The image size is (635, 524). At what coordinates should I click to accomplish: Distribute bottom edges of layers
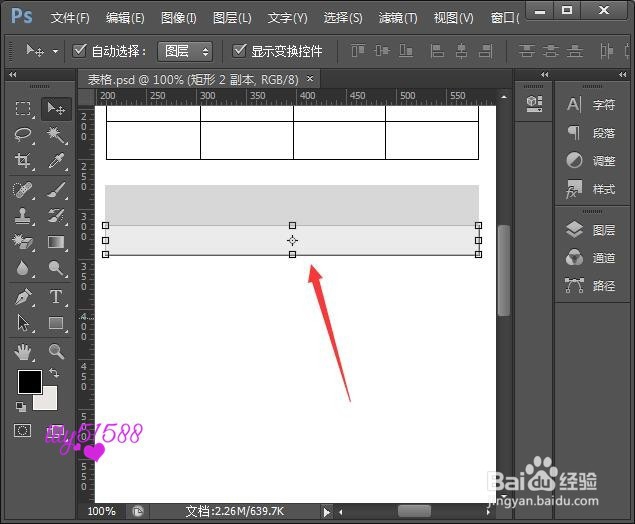(575, 51)
